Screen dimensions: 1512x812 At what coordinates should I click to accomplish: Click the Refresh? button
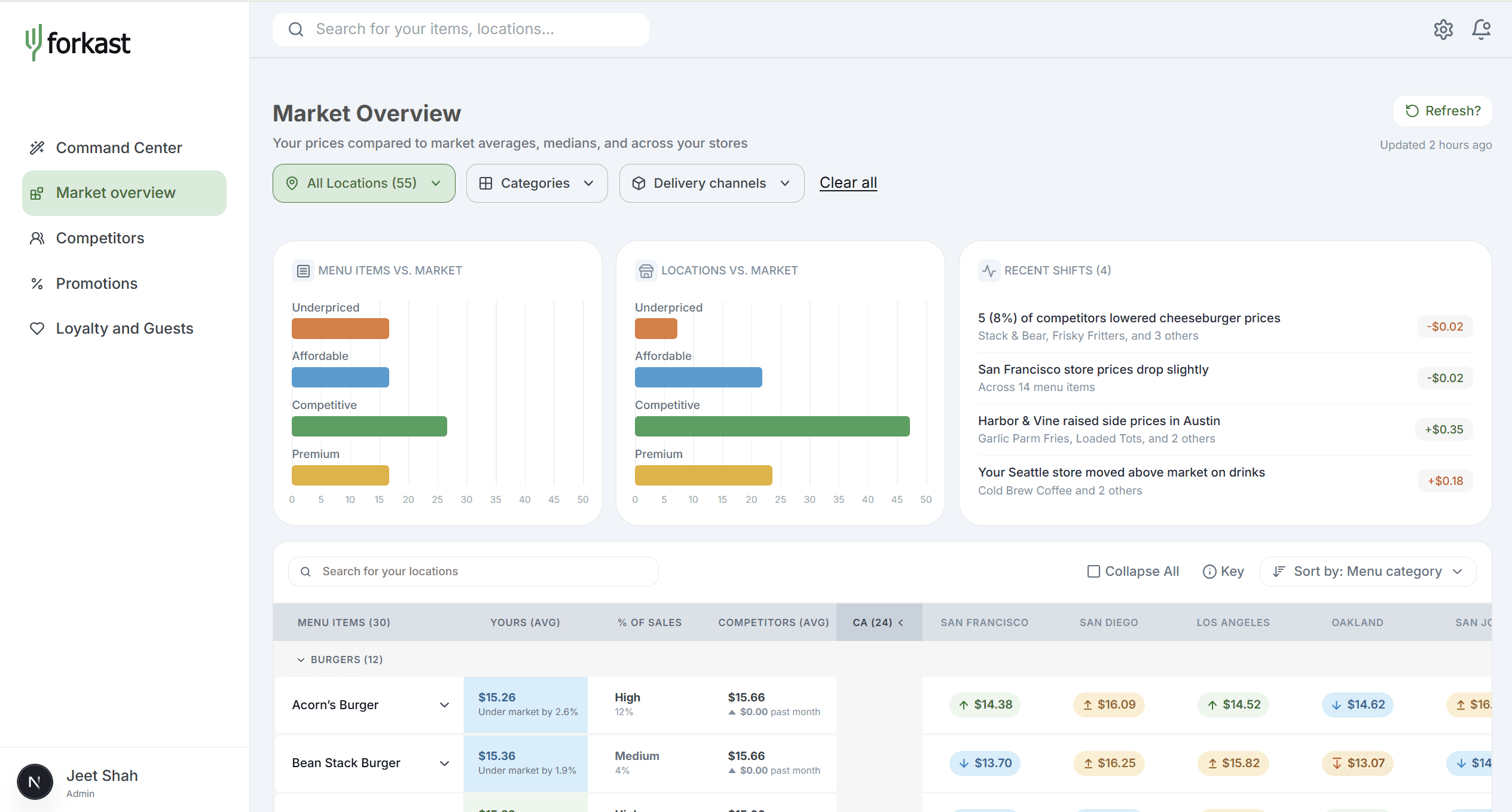1443,111
